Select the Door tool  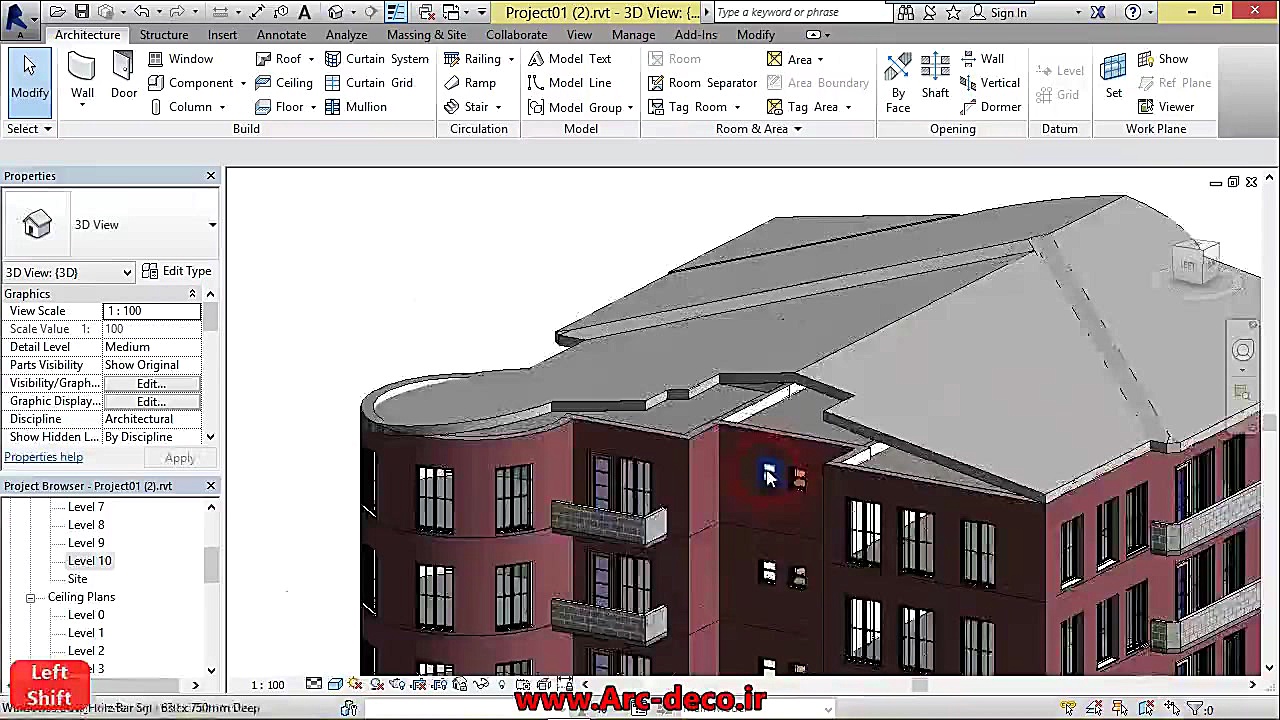124,77
